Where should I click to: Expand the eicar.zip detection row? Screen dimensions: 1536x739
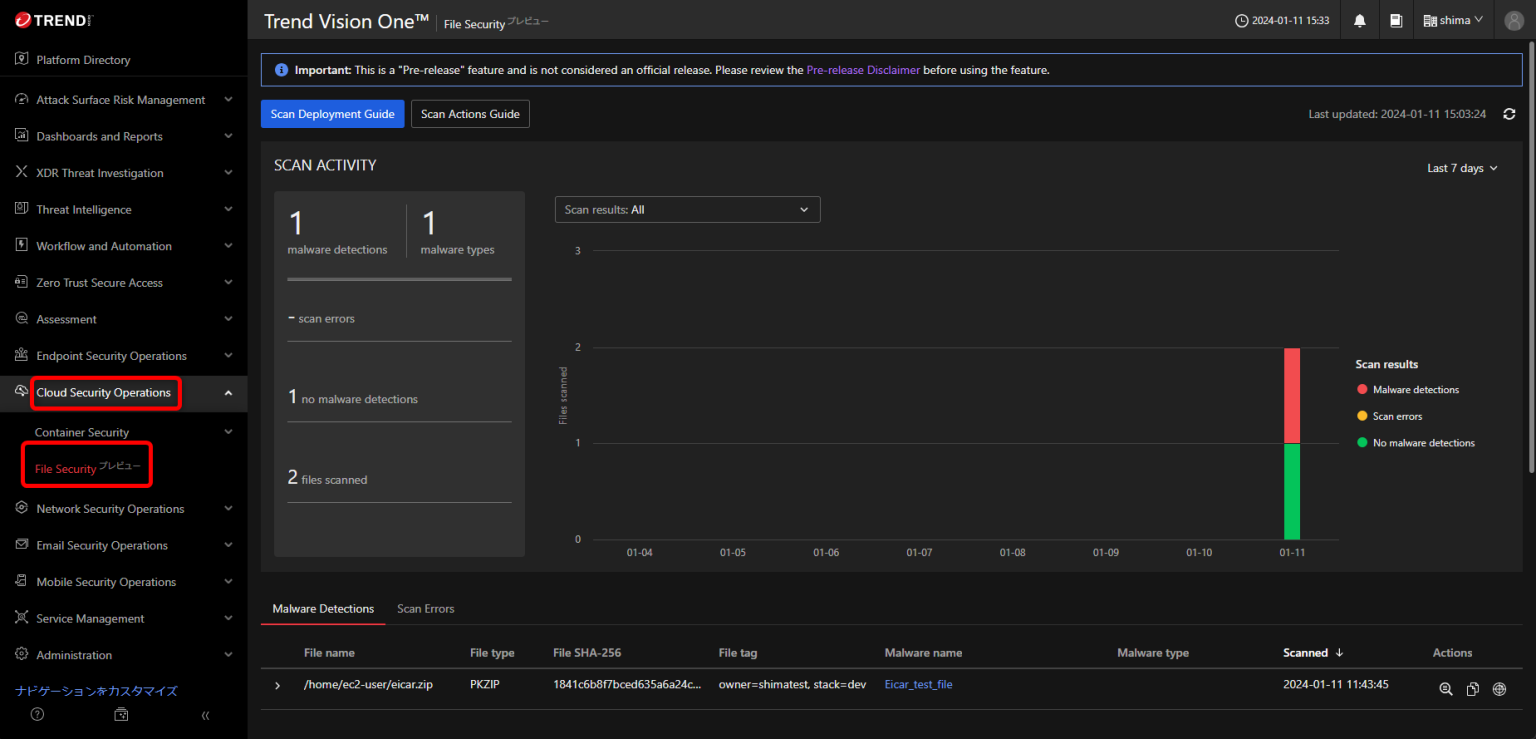click(278, 686)
